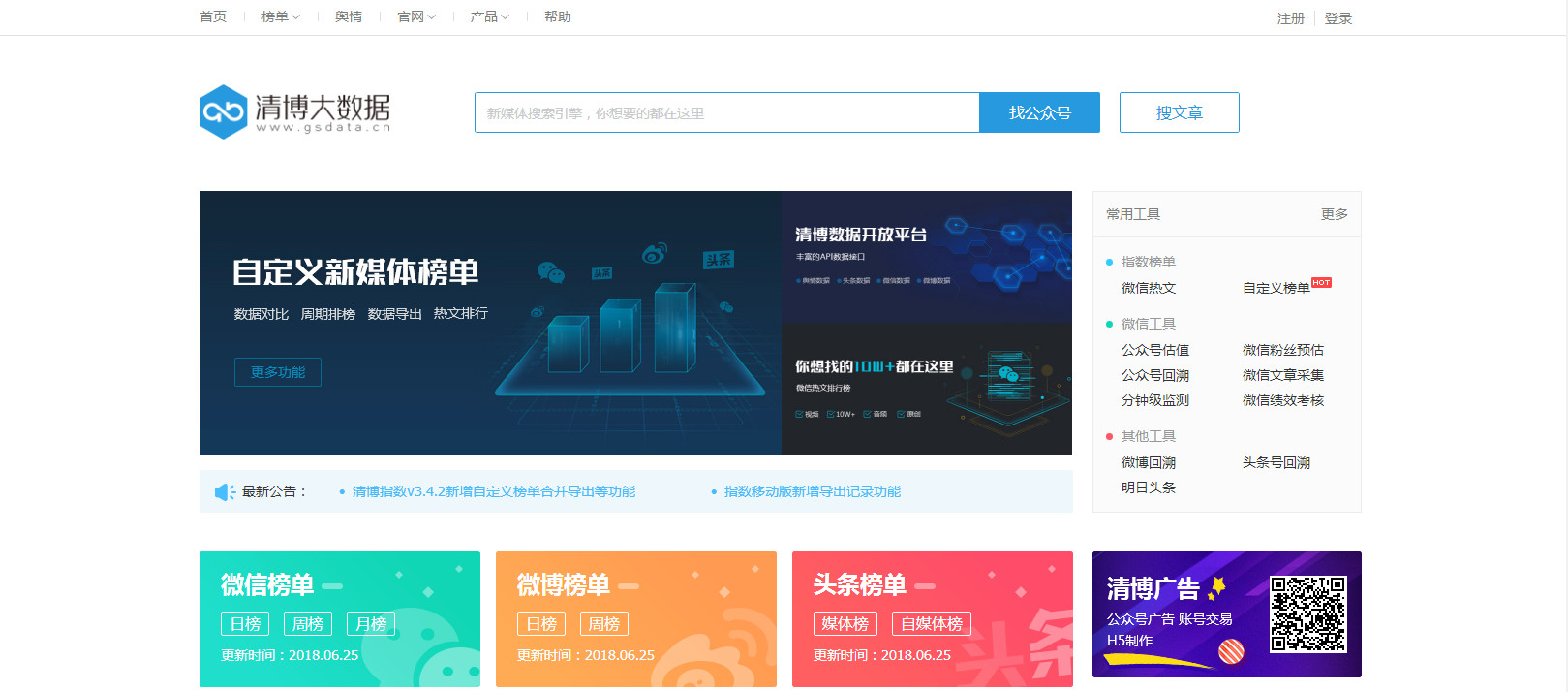Image resolution: width=1568 pixels, height=692 pixels.
Task: Select 周榜 on the 微博榜单 card
Action: tap(604, 624)
